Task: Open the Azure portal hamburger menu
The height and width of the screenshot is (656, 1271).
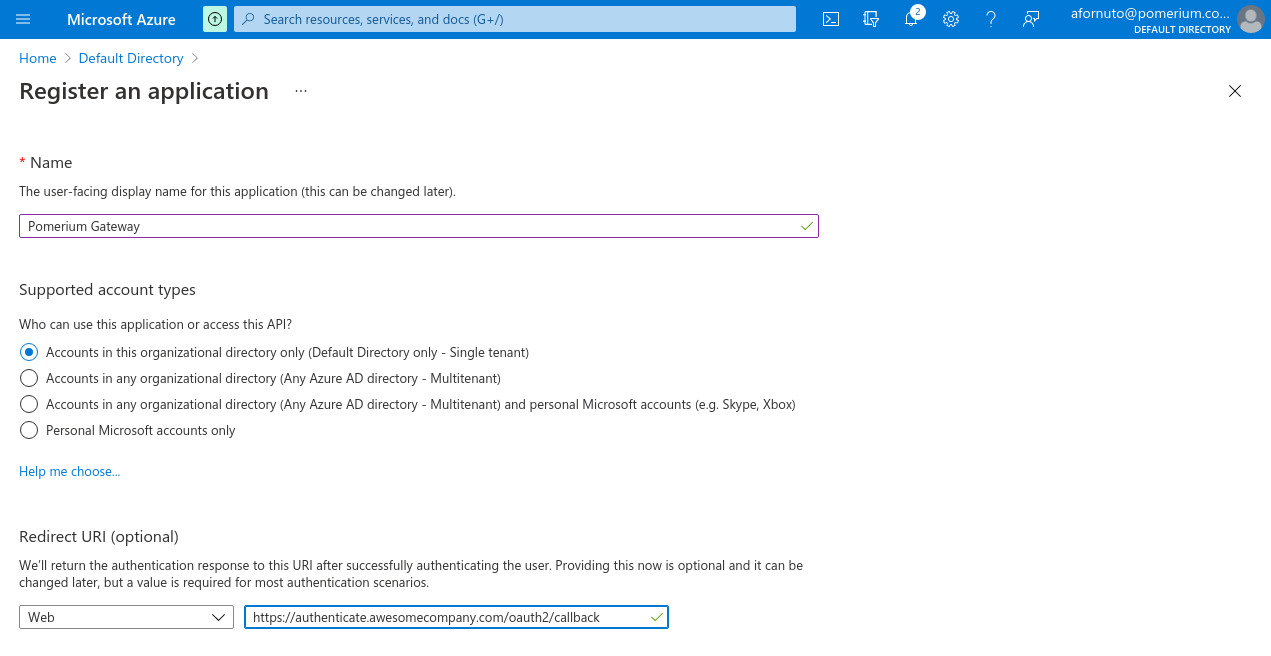Action: click(x=24, y=19)
